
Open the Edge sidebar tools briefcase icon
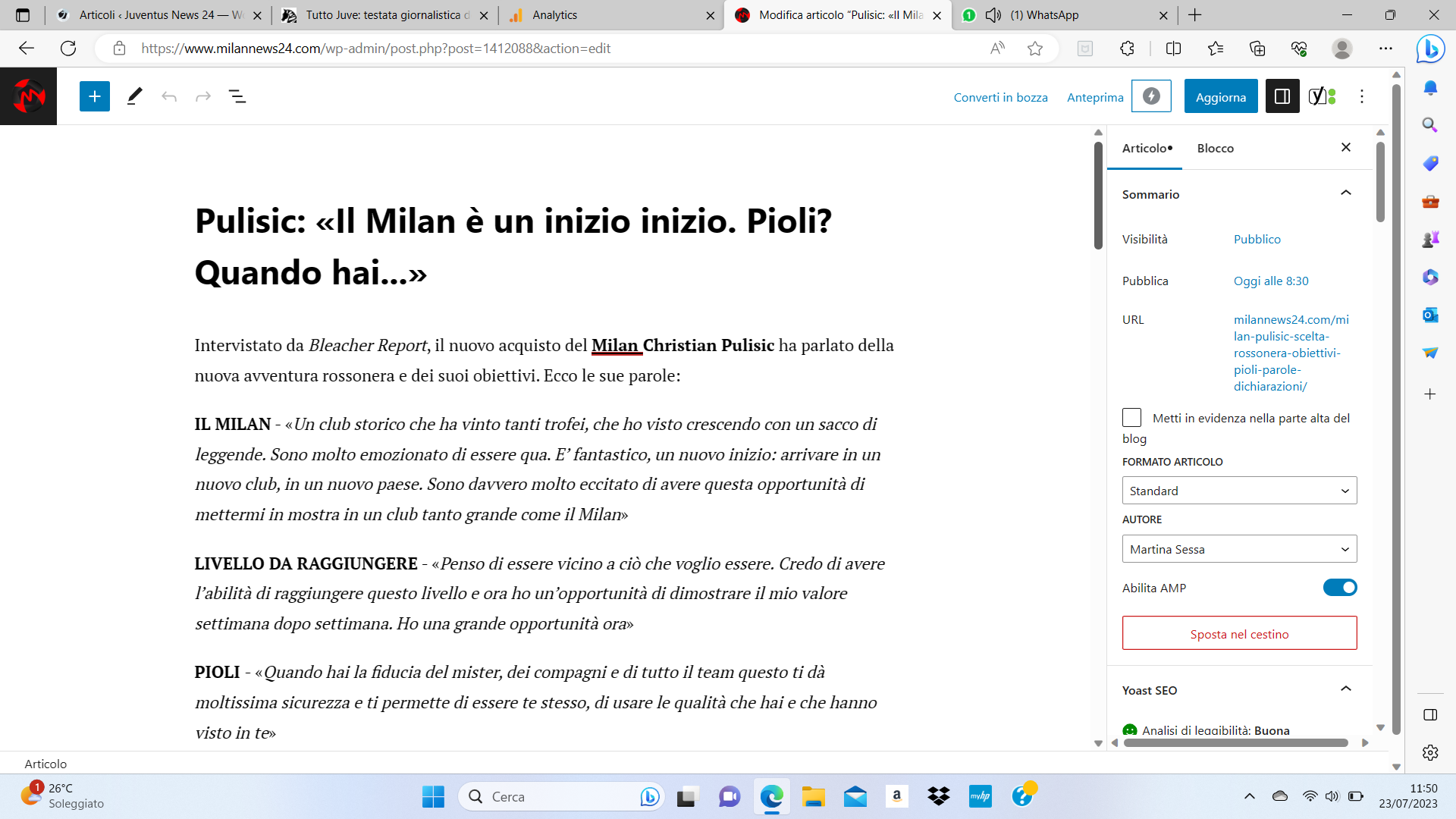1430,201
